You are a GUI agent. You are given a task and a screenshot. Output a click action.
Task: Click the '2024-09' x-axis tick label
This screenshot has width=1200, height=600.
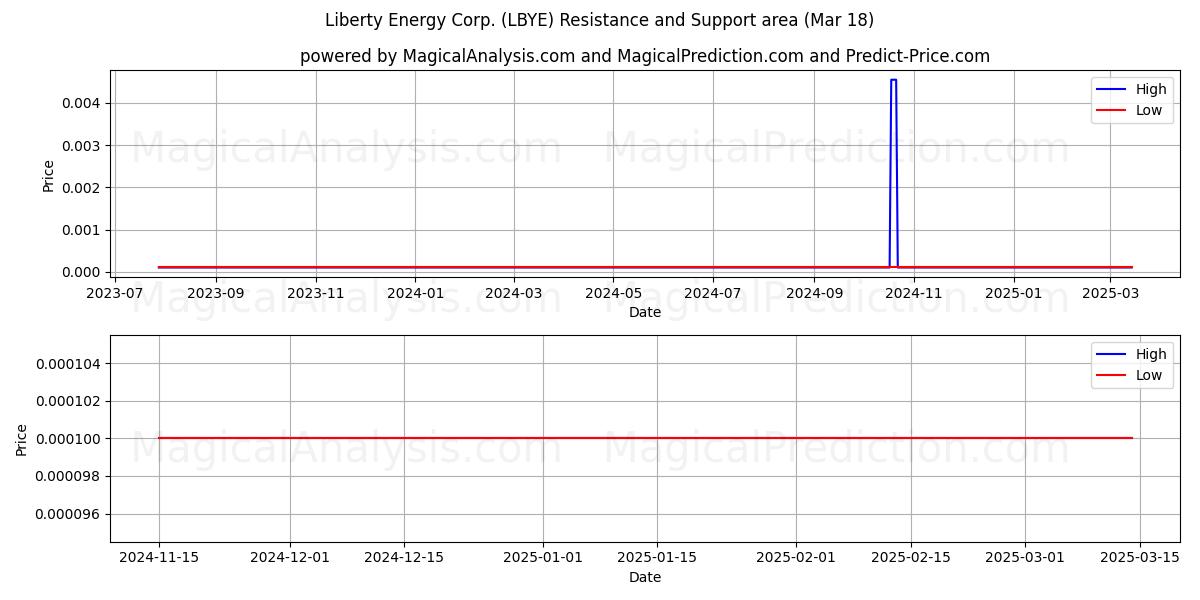coord(814,294)
